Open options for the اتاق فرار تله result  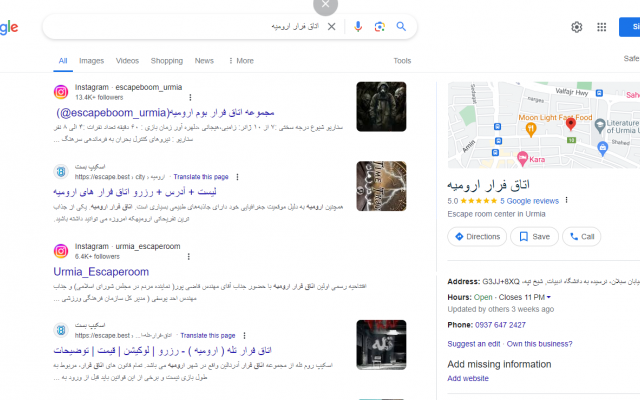(244, 336)
